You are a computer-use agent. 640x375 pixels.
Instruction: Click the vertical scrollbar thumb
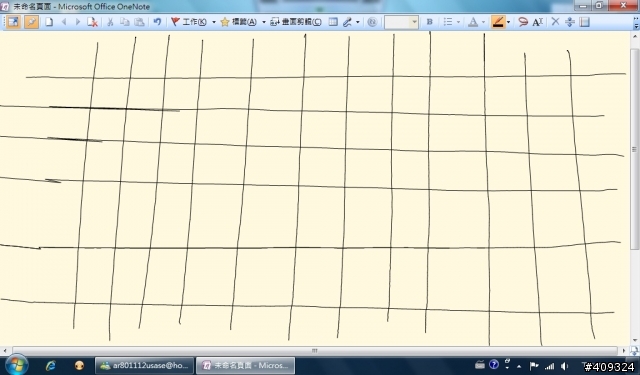coord(636,149)
